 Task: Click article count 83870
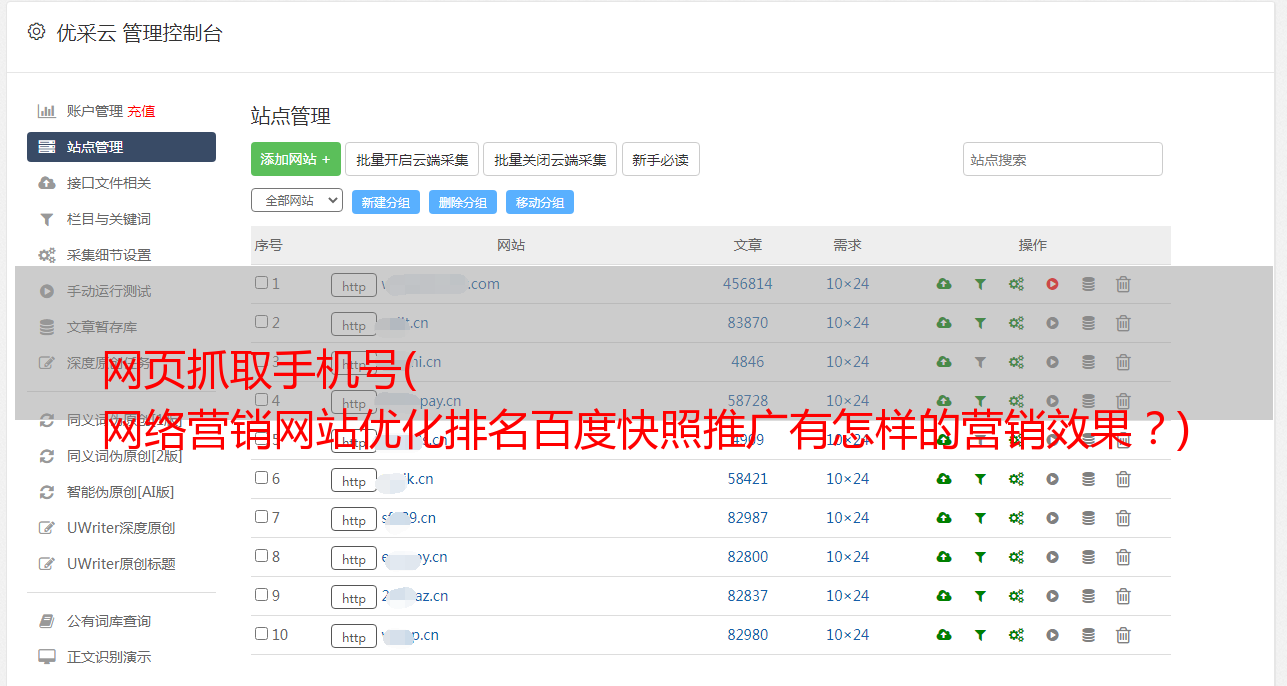click(x=748, y=323)
